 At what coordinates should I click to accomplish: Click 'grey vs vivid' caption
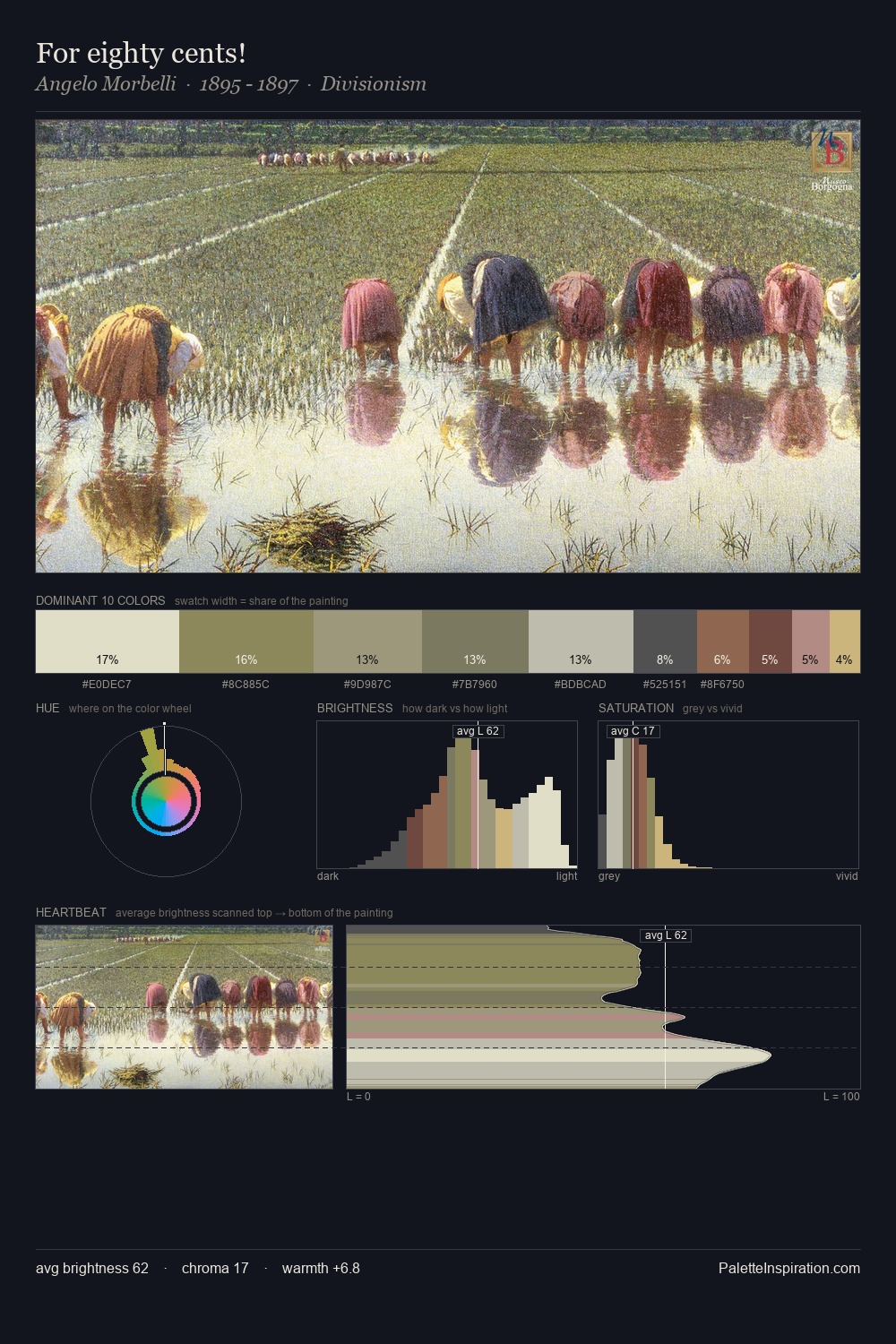713,709
